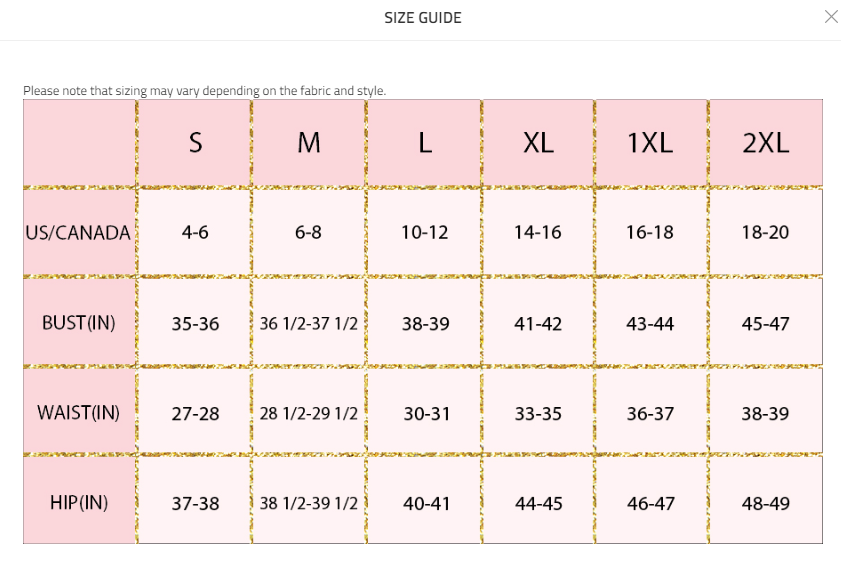Click the WAIST(IN) row label
The image size is (841, 587).
click(x=78, y=413)
